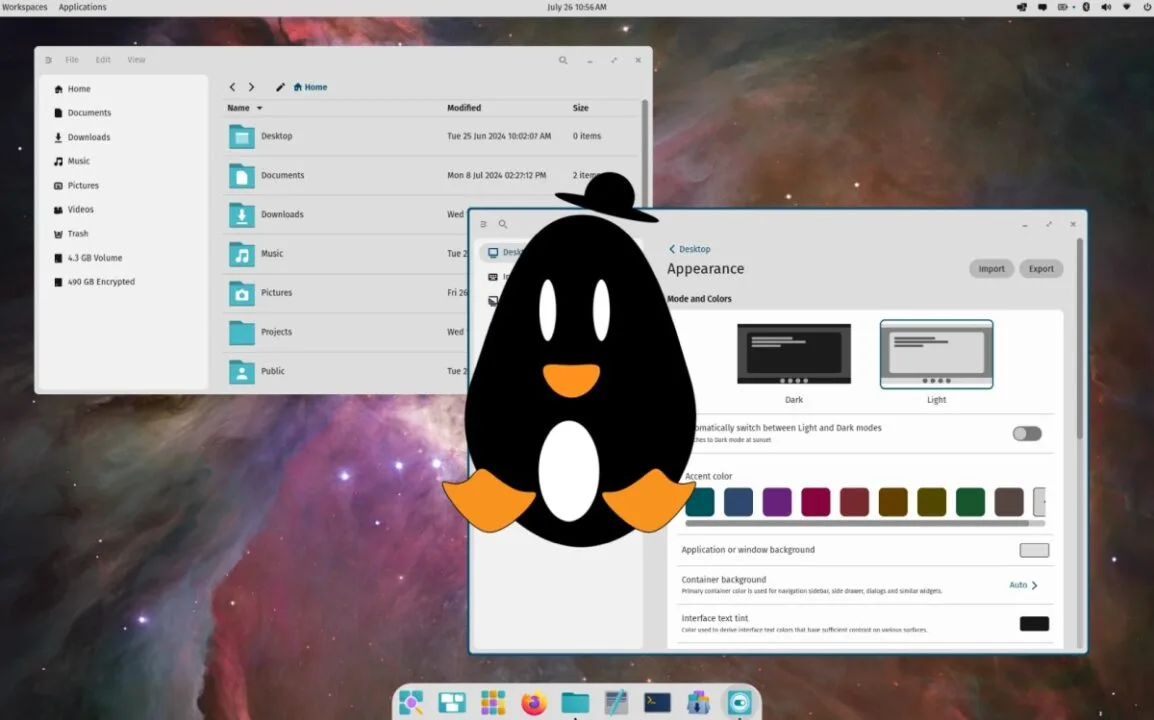Click the search icon in the file manager toolbar
The height and width of the screenshot is (720, 1154).
(x=563, y=60)
